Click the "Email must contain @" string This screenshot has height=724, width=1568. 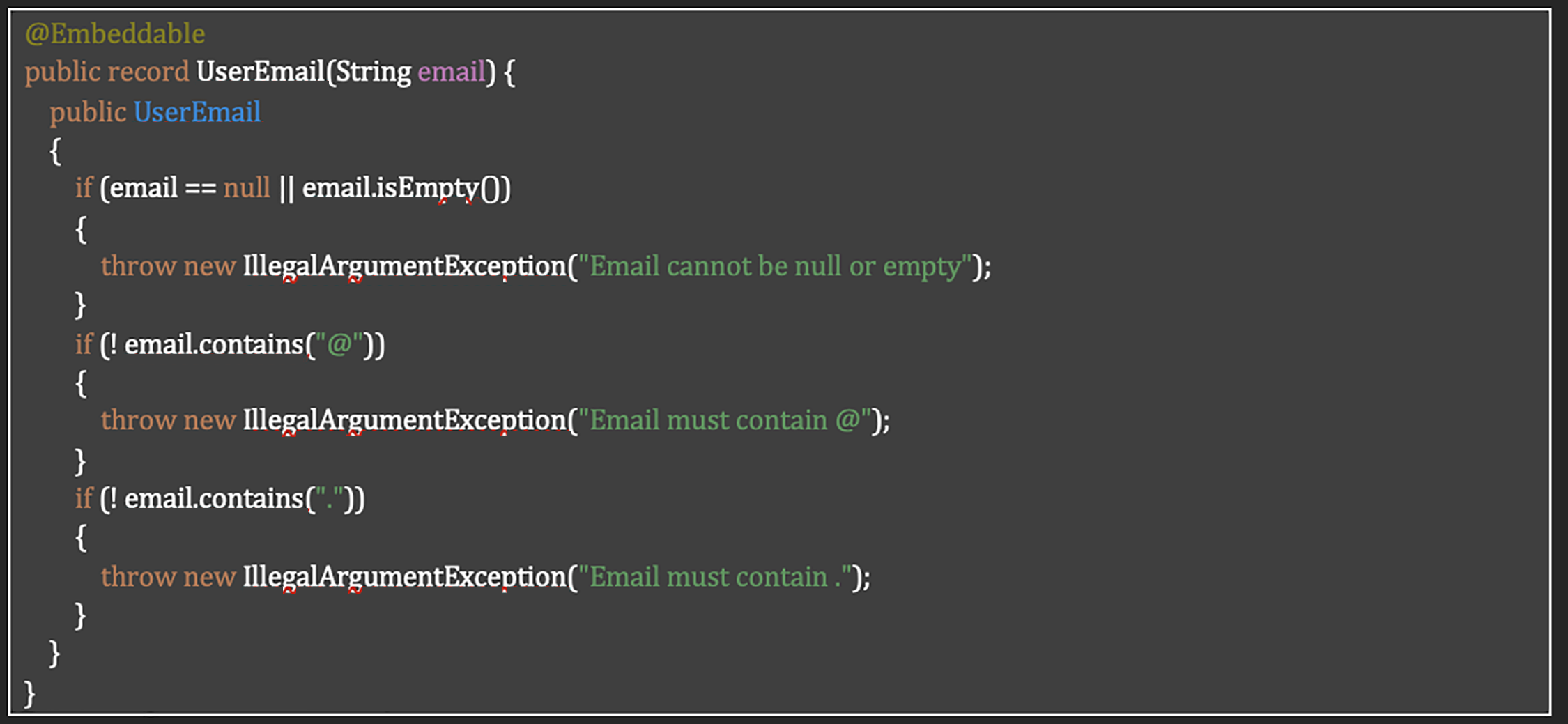pyautogui.click(x=725, y=420)
